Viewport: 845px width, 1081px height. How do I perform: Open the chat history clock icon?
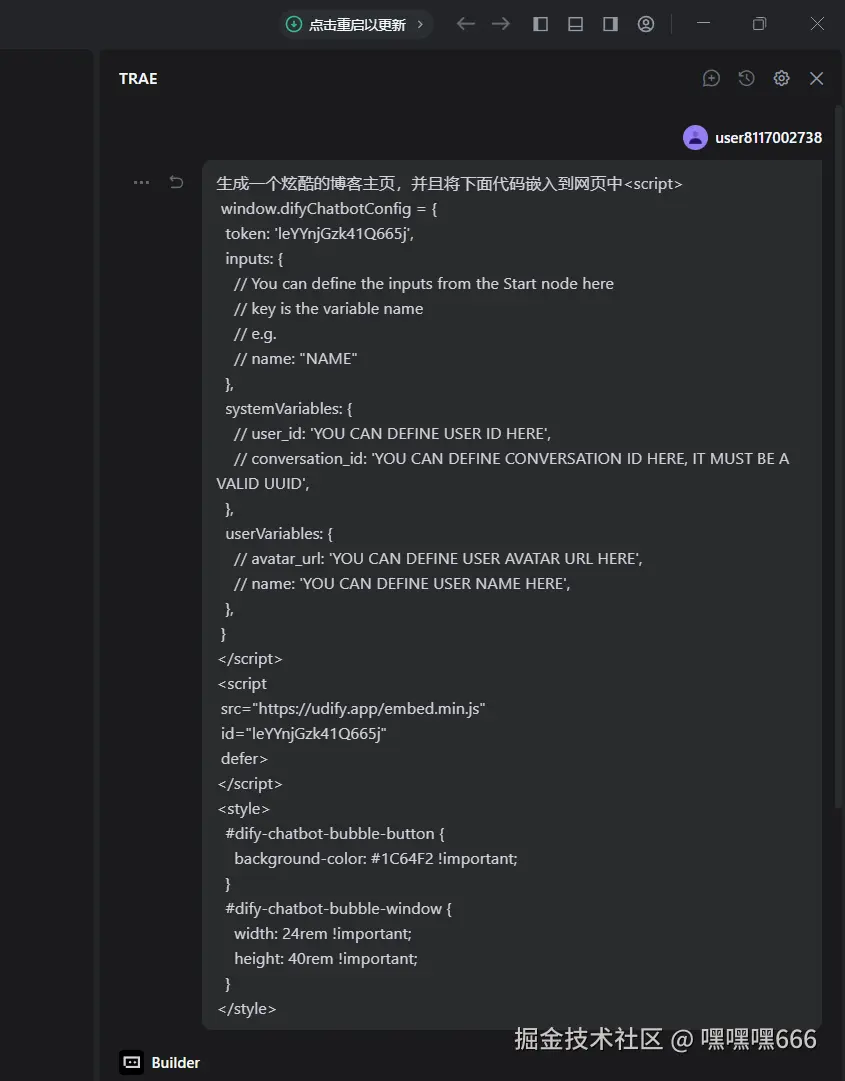[746, 79]
